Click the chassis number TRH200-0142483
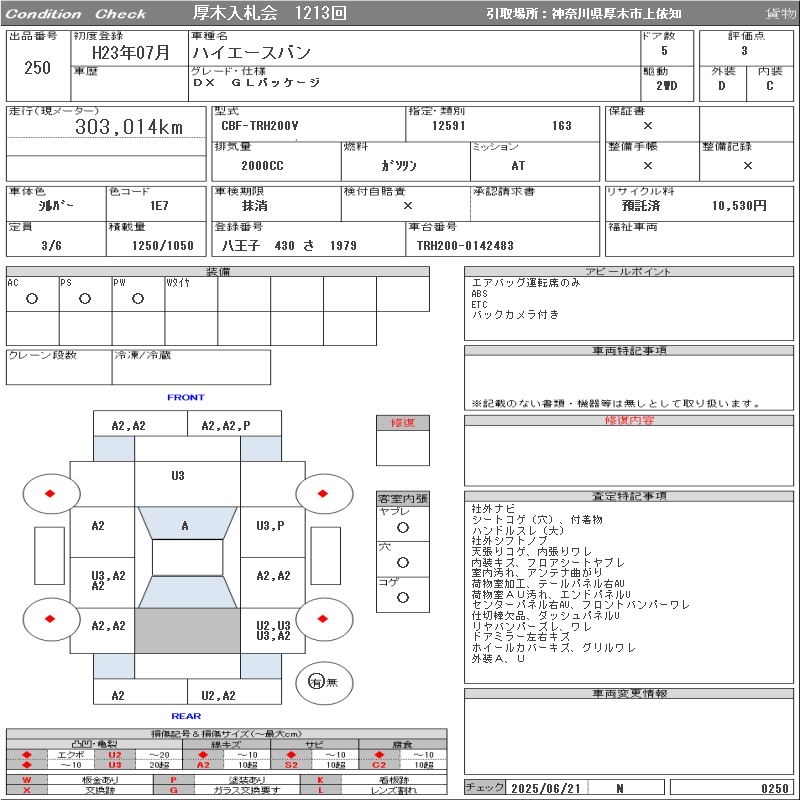 point(465,246)
